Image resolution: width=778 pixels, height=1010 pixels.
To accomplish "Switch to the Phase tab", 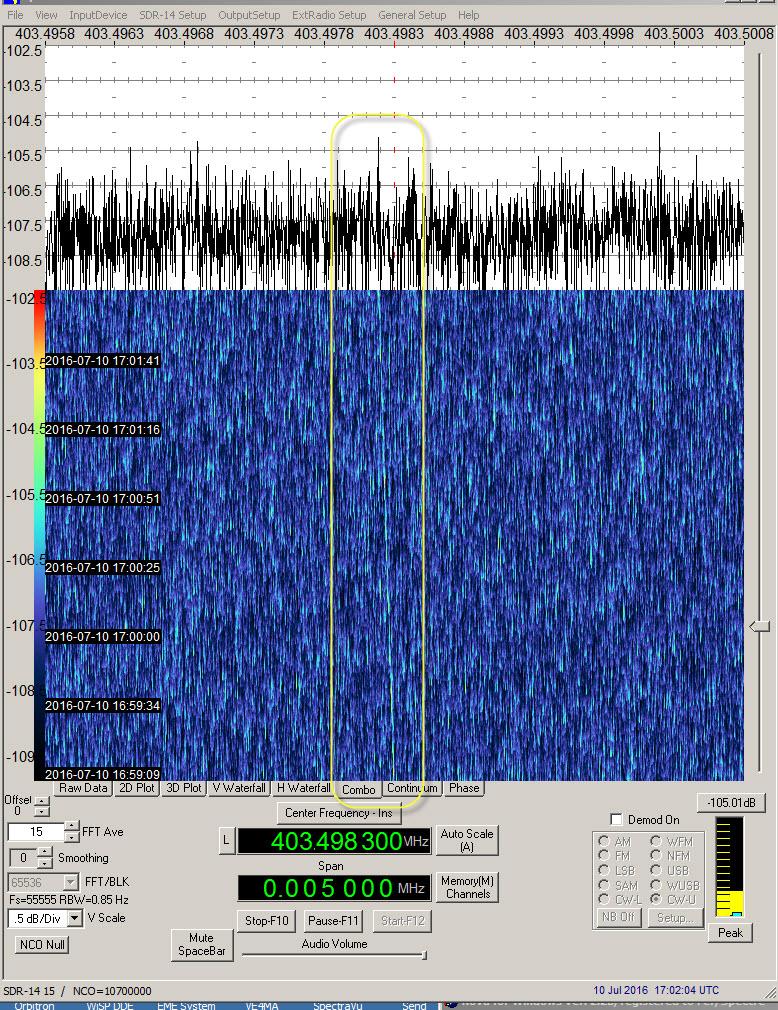I will click(464, 788).
